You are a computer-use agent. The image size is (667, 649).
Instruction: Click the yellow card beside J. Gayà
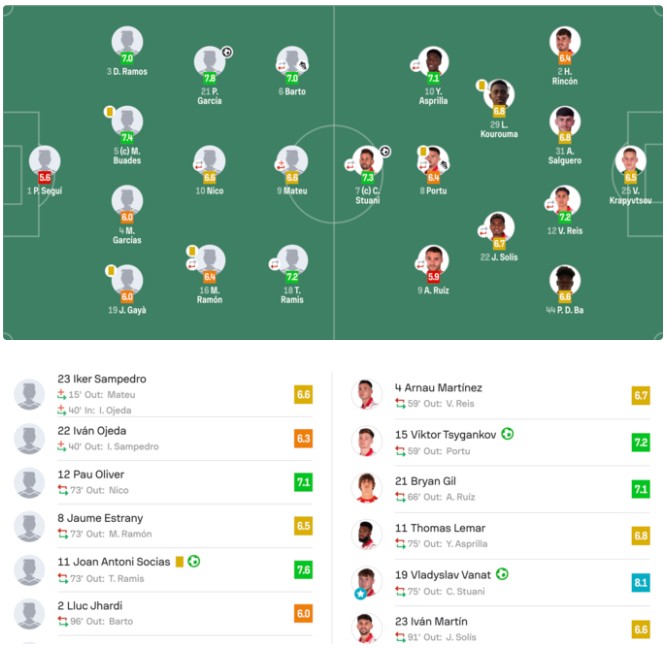coord(109,270)
